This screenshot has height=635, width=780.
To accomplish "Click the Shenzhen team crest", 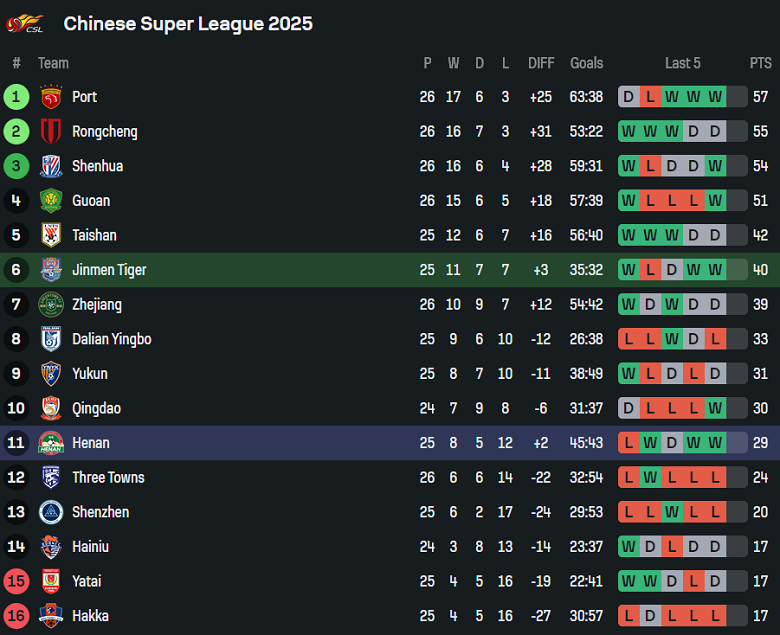I will [51, 512].
